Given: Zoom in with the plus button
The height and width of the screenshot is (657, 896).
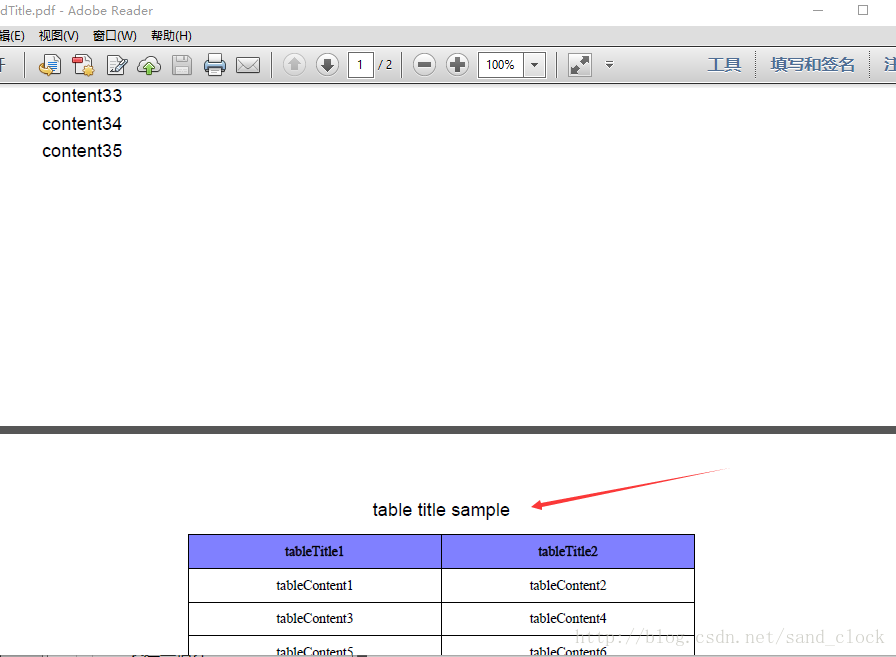Looking at the screenshot, I should (457, 65).
